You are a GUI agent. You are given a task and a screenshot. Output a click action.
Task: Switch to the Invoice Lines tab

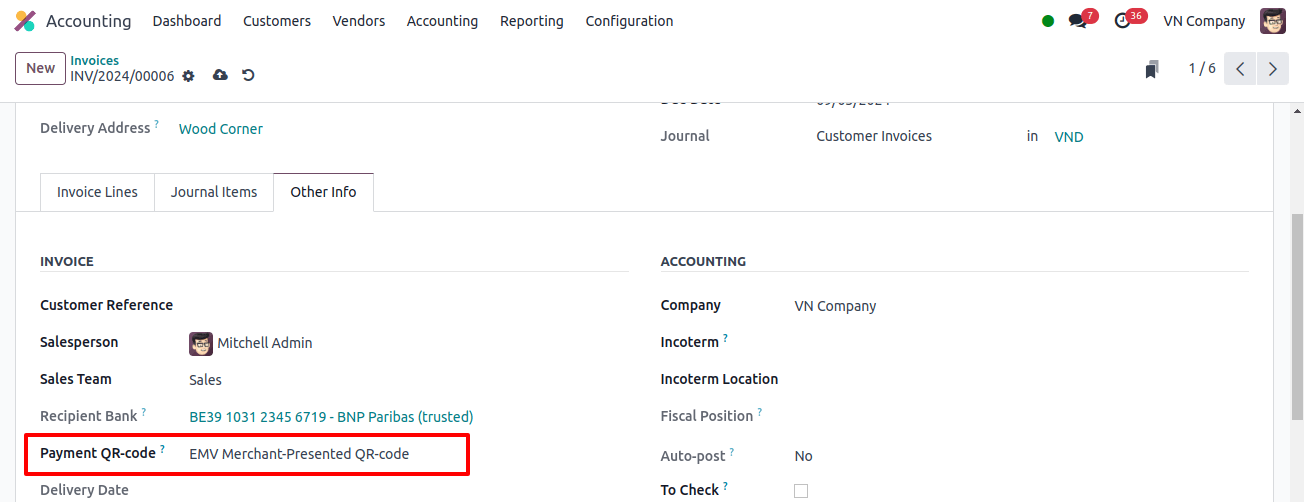tap(97, 192)
